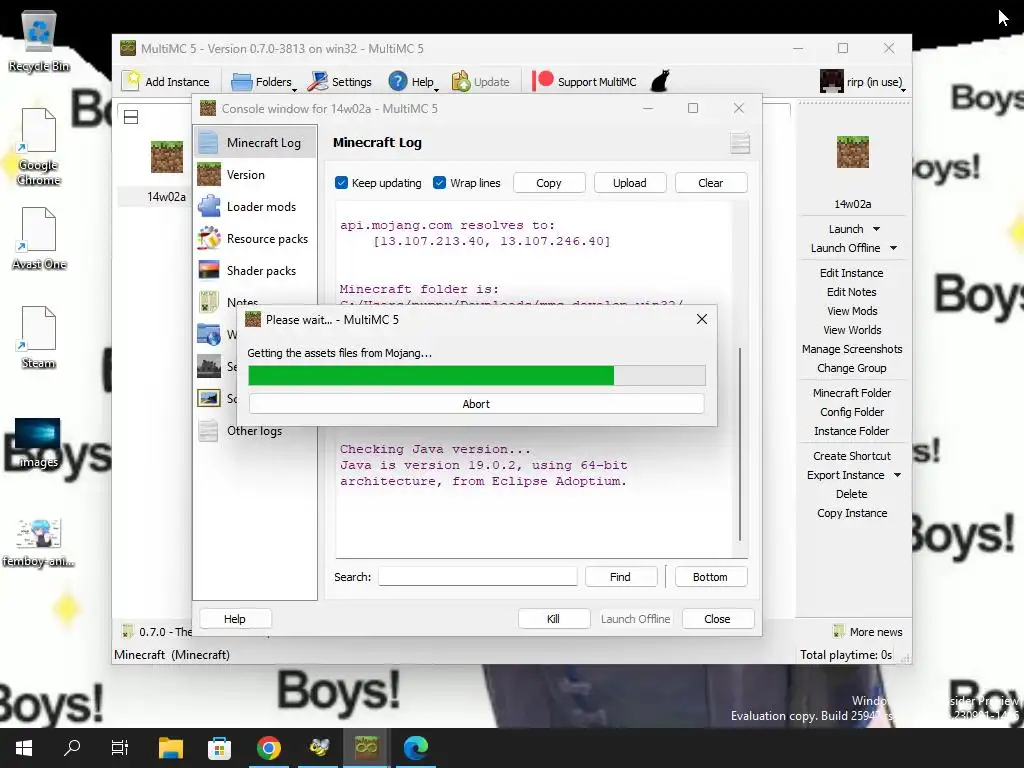1024x768 pixels.
Task: Expand the Launch Offline dropdown arrow
Action: tap(893, 248)
